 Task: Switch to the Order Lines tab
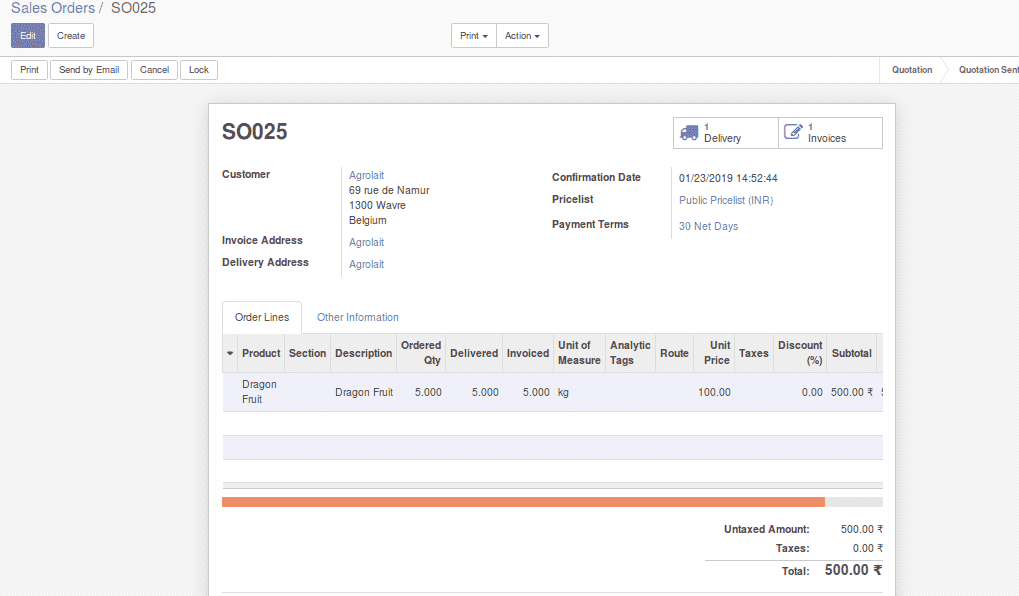[262, 317]
